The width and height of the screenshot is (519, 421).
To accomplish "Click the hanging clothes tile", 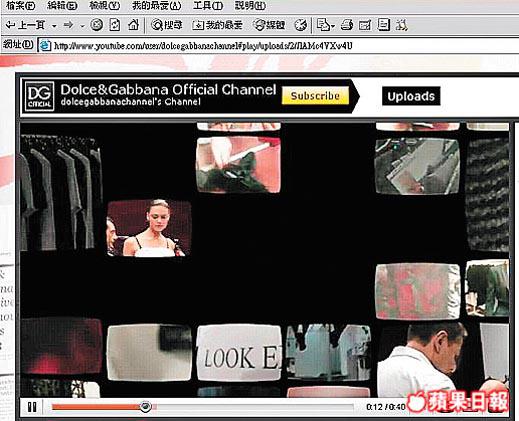I will (x=62, y=193).
